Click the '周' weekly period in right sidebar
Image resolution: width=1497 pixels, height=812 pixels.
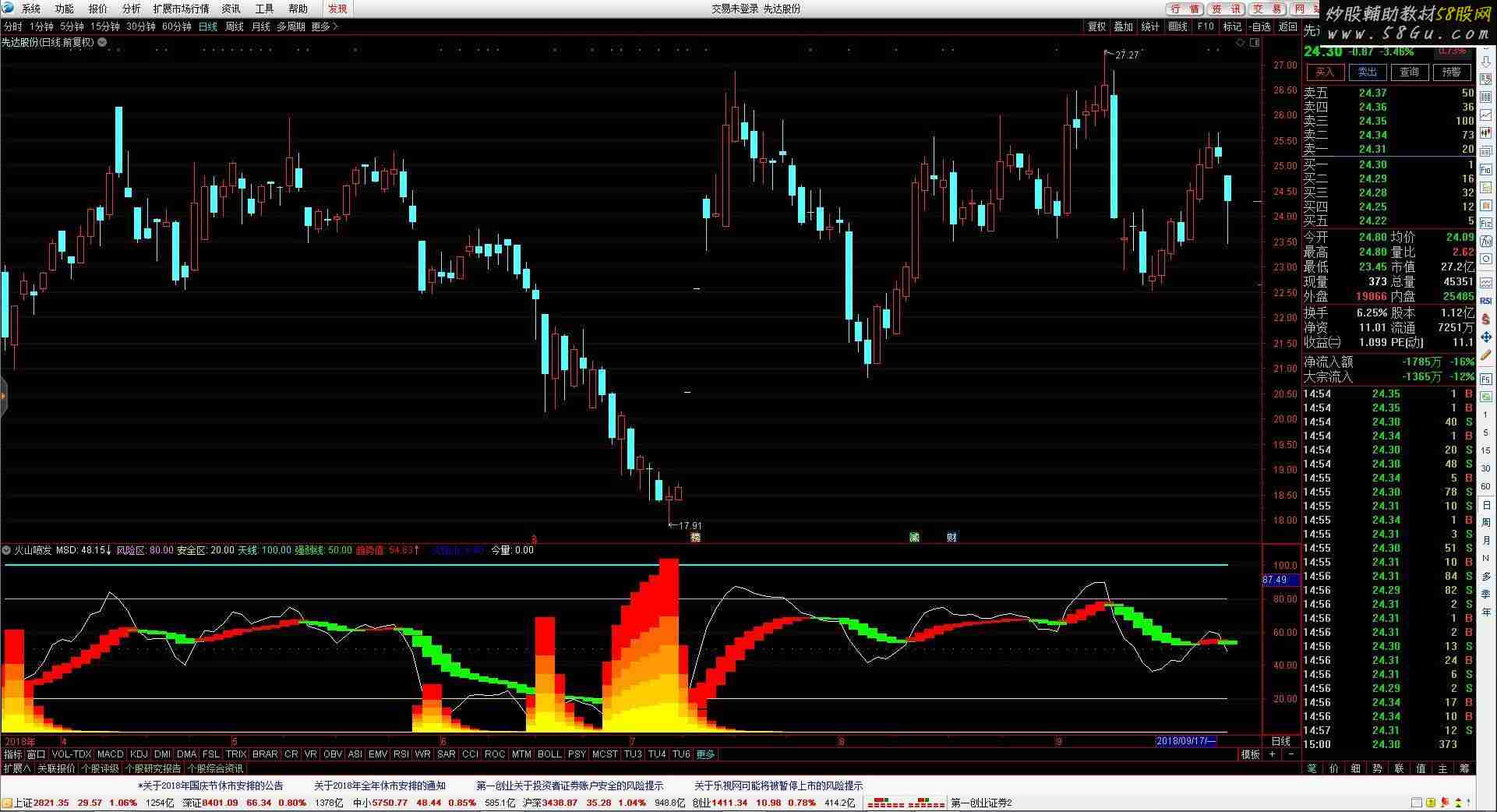(1485, 522)
